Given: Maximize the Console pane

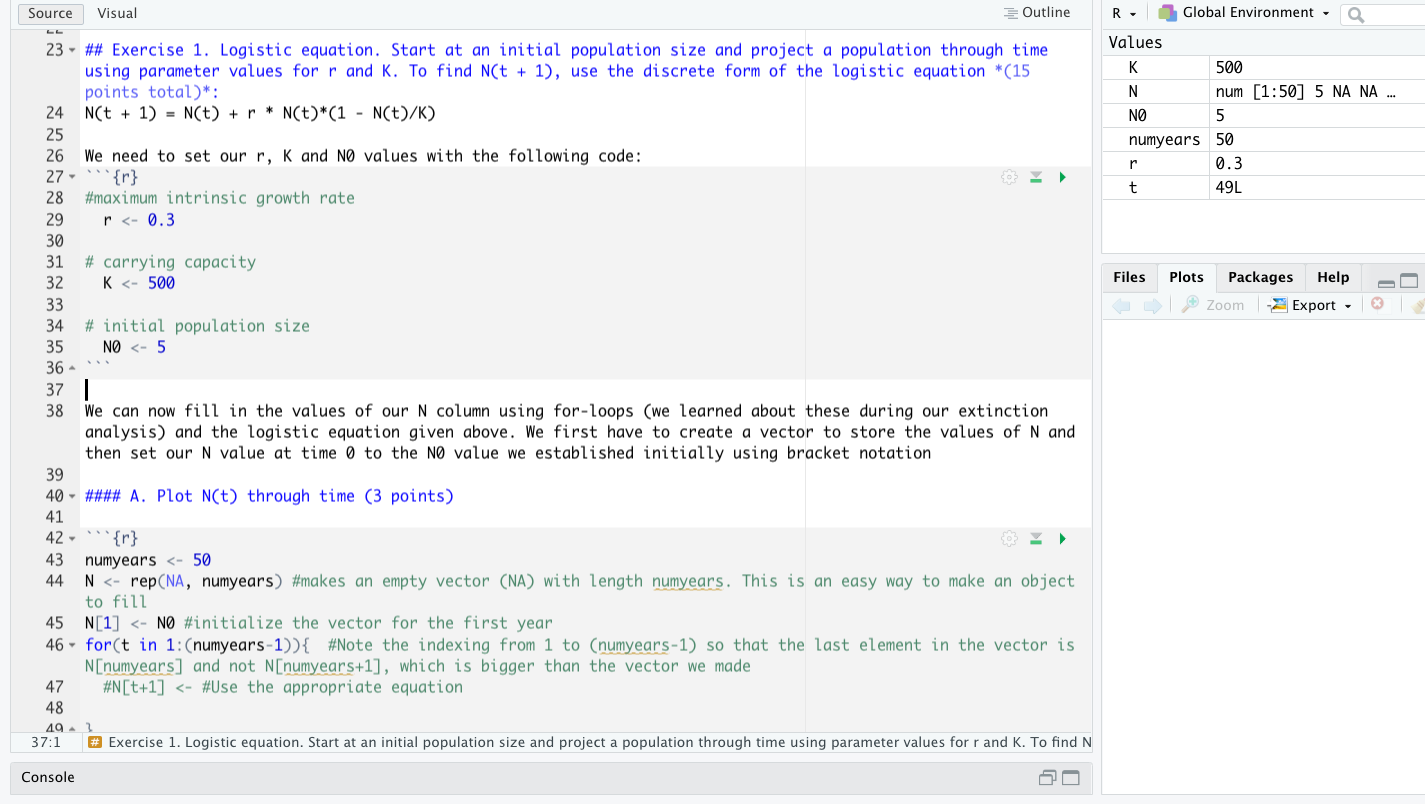Looking at the screenshot, I should point(1070,778).
